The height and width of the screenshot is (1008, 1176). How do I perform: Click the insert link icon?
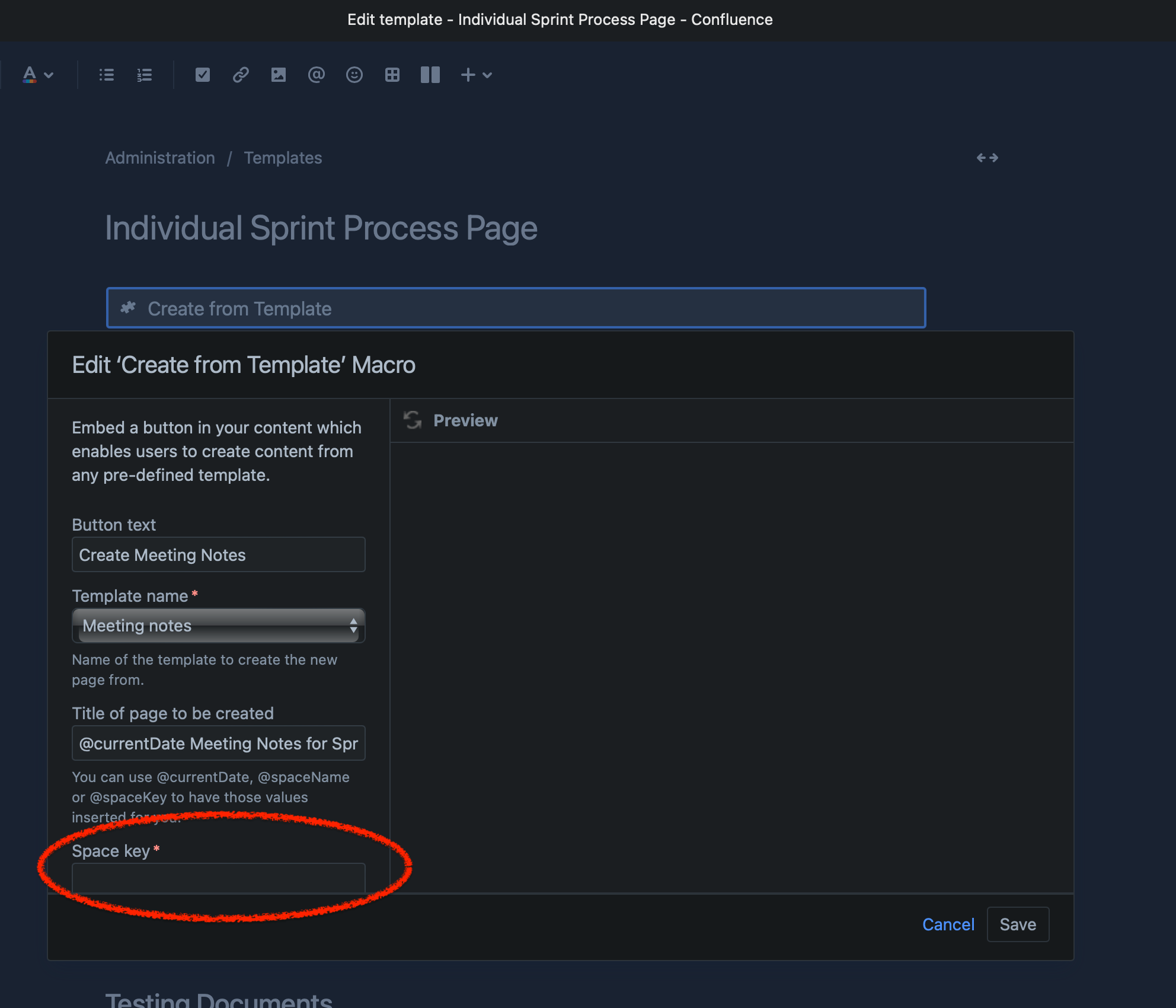(x=241, y=75)
